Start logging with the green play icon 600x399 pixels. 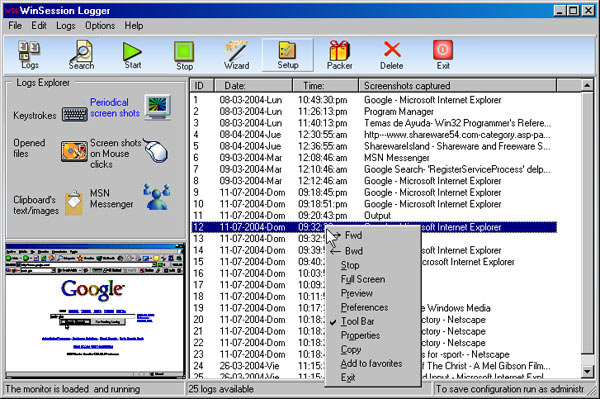[132, 55]
